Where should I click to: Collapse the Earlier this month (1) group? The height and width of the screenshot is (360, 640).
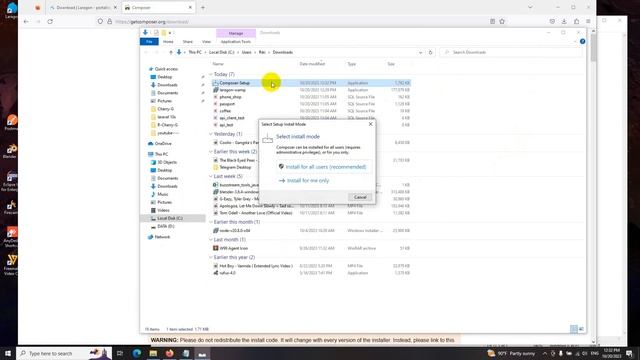211,222
